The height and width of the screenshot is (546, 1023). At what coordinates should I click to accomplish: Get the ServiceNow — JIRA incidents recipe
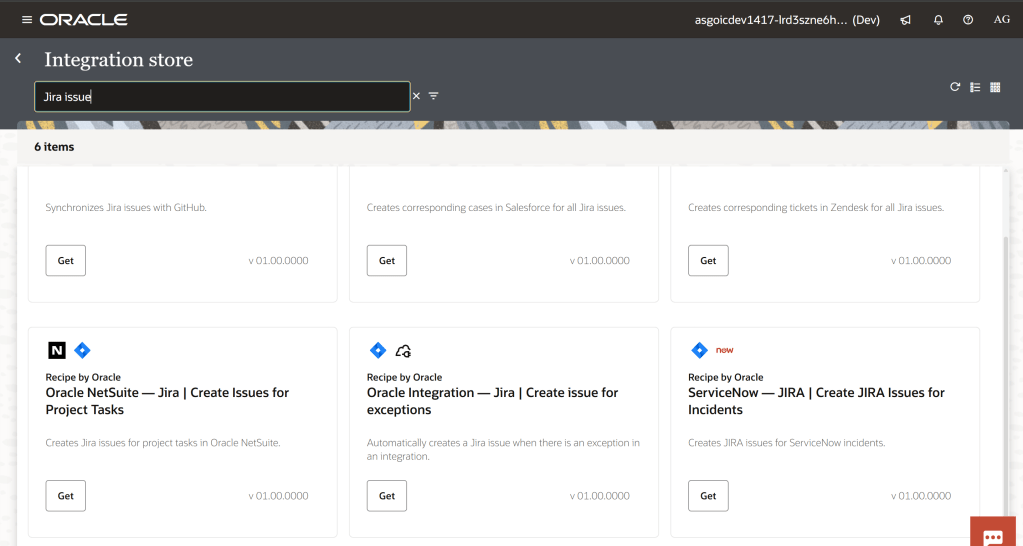point(708,495)
